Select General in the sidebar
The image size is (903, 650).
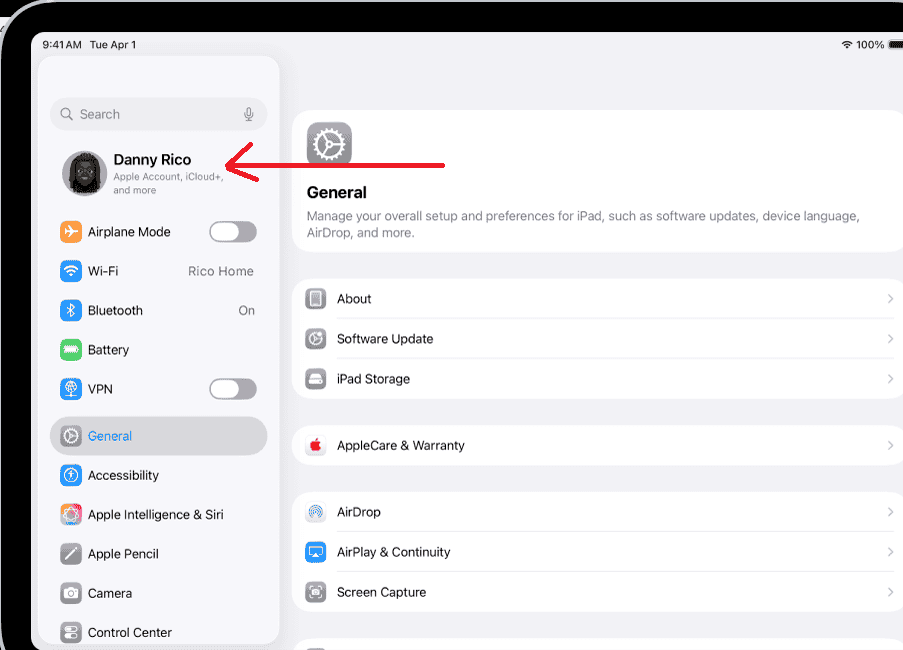(158, 436)
